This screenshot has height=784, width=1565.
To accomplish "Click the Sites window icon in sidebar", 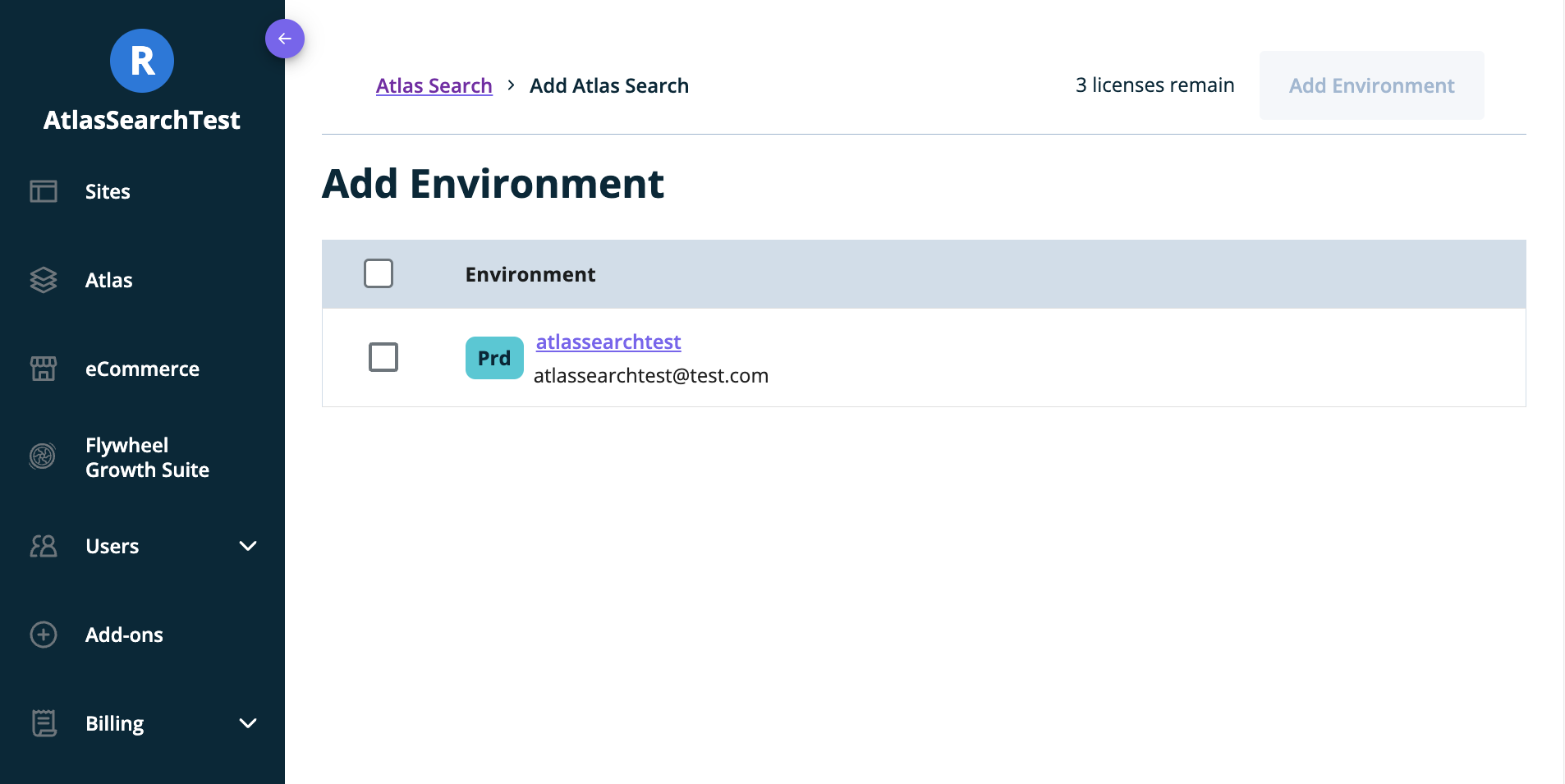I will tap(44, 191).
